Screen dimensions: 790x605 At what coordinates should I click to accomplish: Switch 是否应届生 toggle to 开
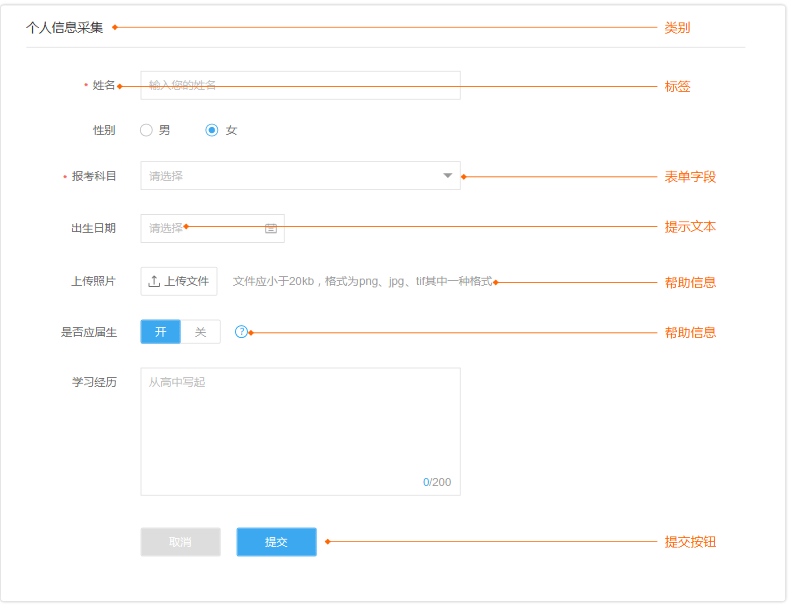161,332
